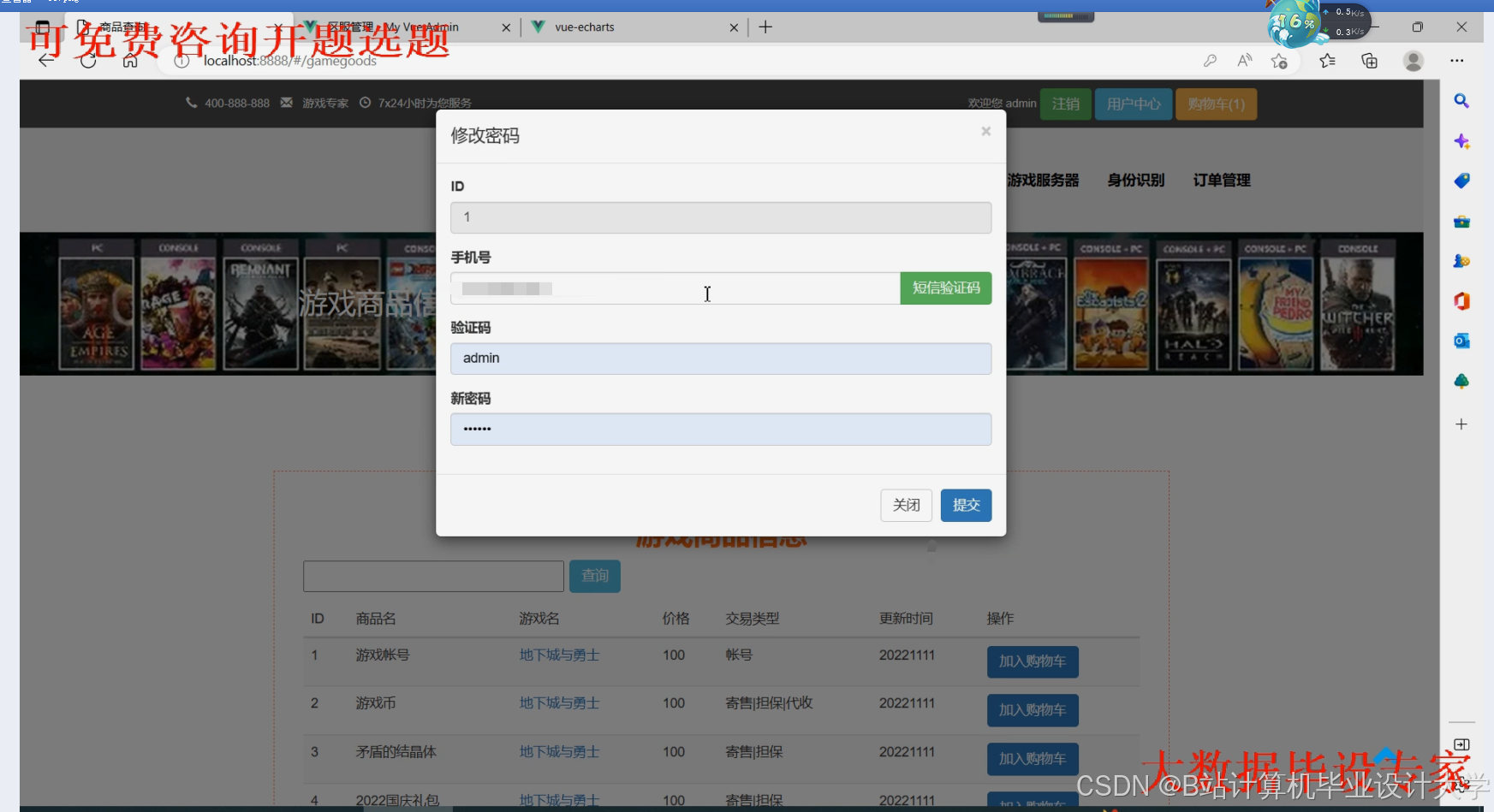Click the 短信验证码 green button
This screenshot has height=812, width=1494.
point(945,288)
